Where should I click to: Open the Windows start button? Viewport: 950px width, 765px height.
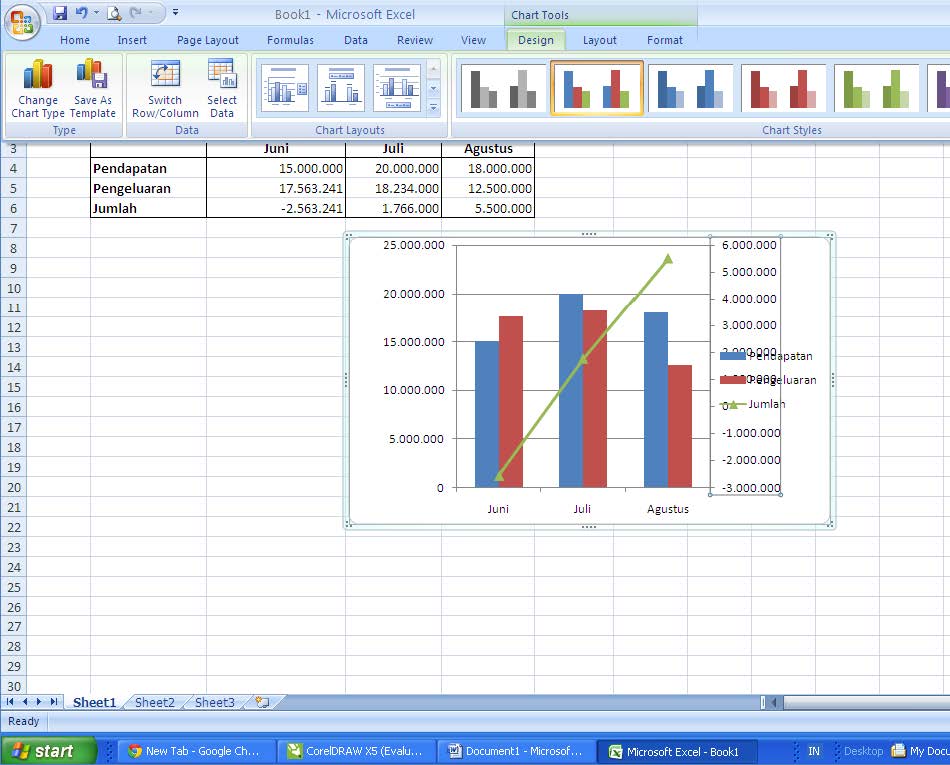[48, 751]
